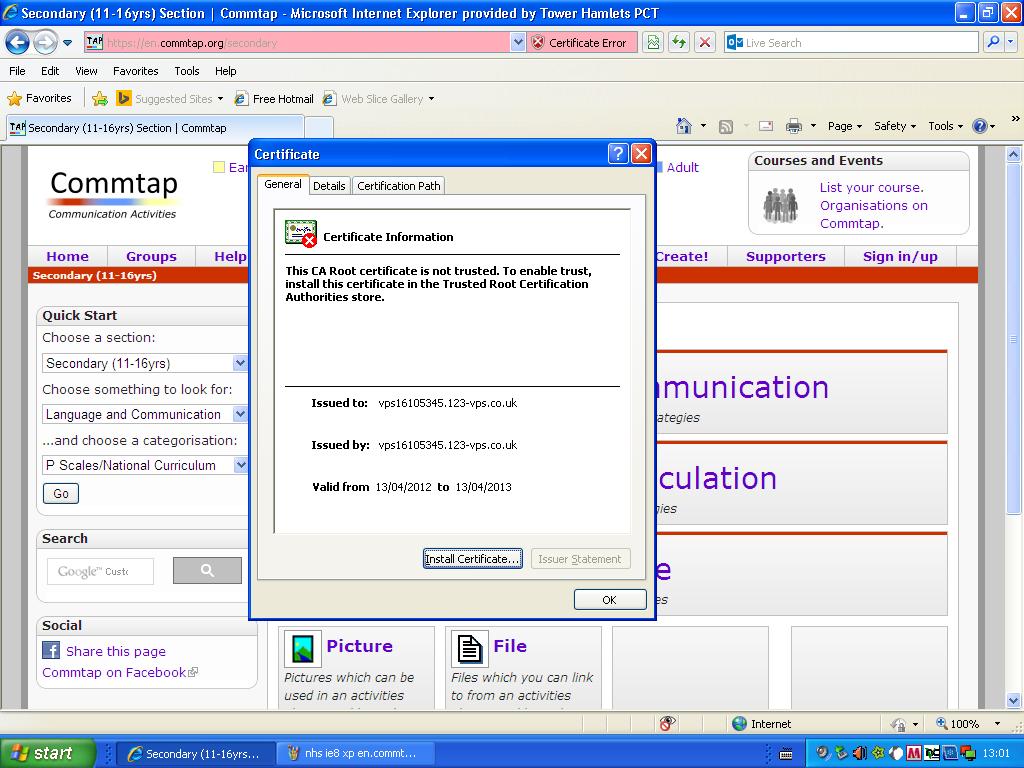The width and height of the screenshot is (1024, 768).
Task: Click the Facebook share icon
Action: pyautogui.click(x=51, y=650)
